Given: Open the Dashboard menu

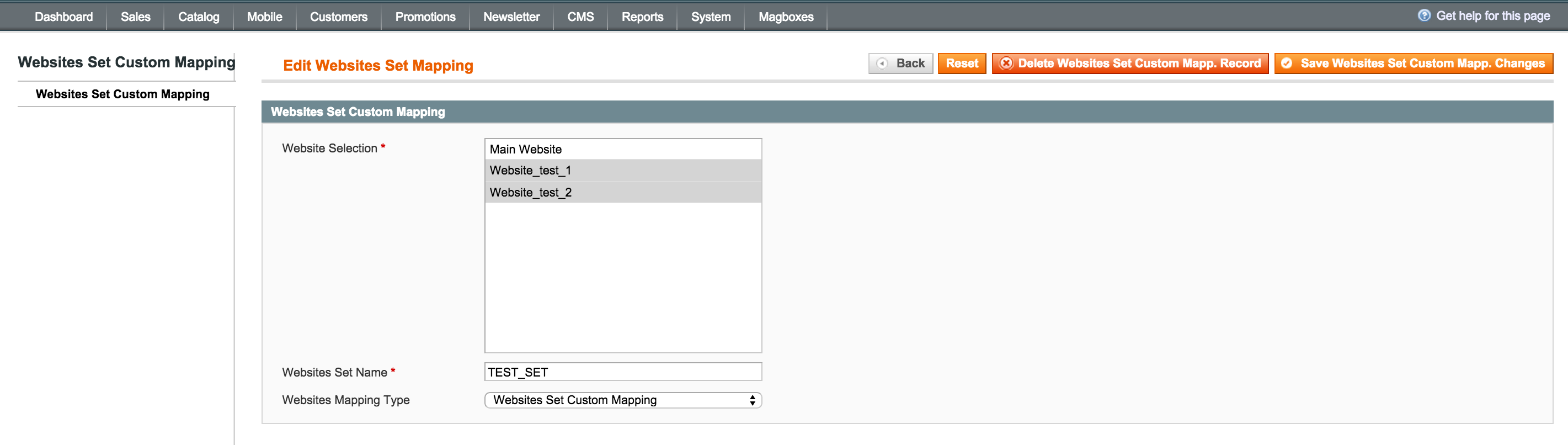Looking at the screenshot, I should 64,17.
